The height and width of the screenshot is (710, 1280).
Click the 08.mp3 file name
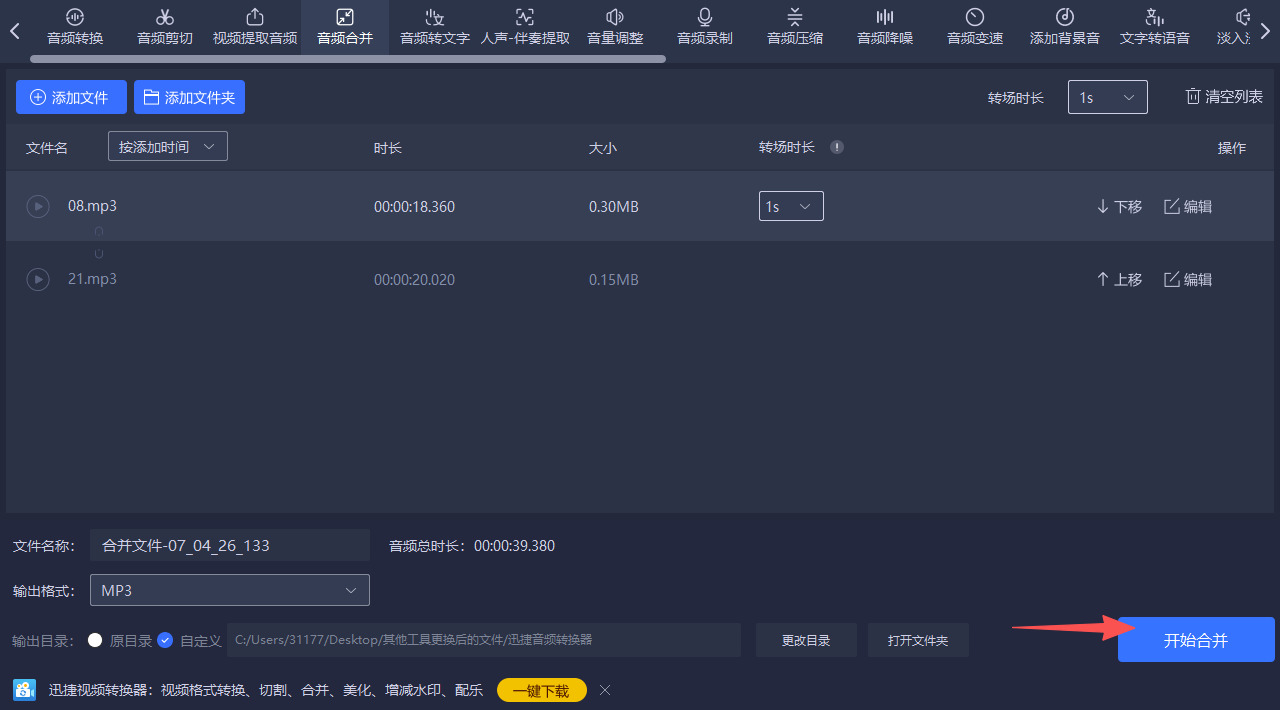[x=92, y=206]
